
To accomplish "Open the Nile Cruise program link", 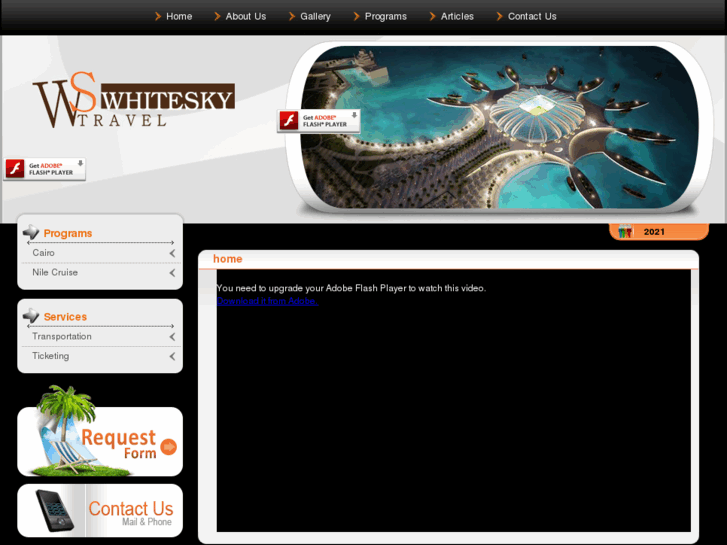I will [x=55, y=272].
